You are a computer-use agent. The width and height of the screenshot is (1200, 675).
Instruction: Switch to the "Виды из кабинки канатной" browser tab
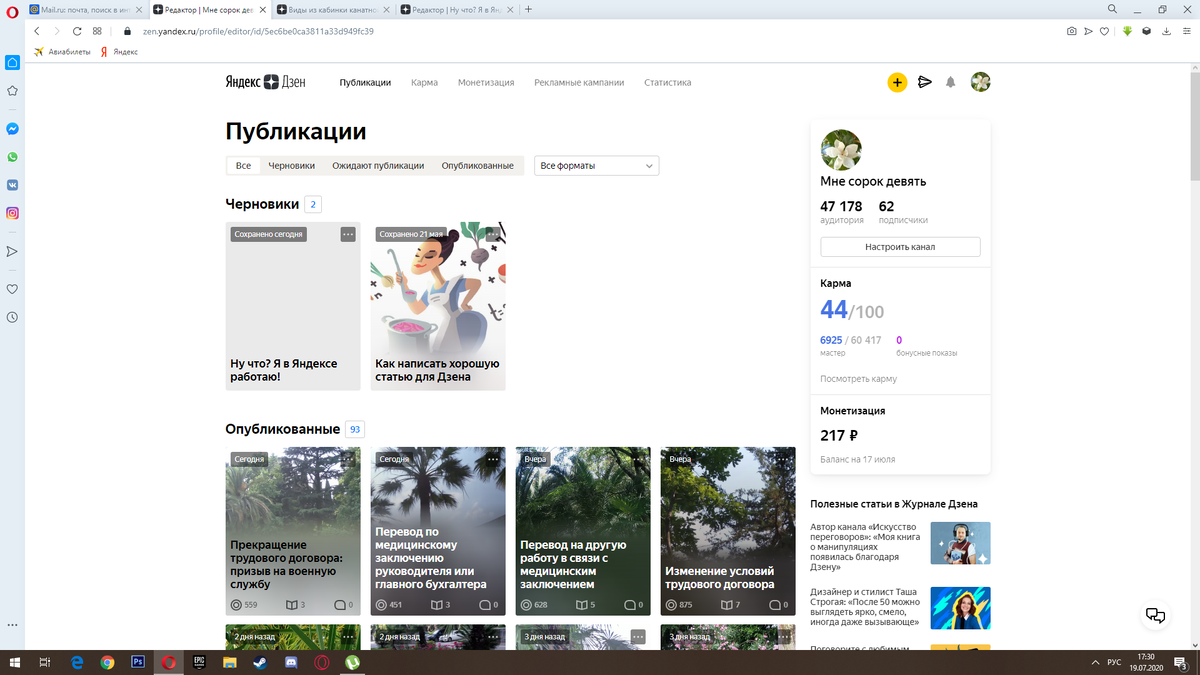335,9
